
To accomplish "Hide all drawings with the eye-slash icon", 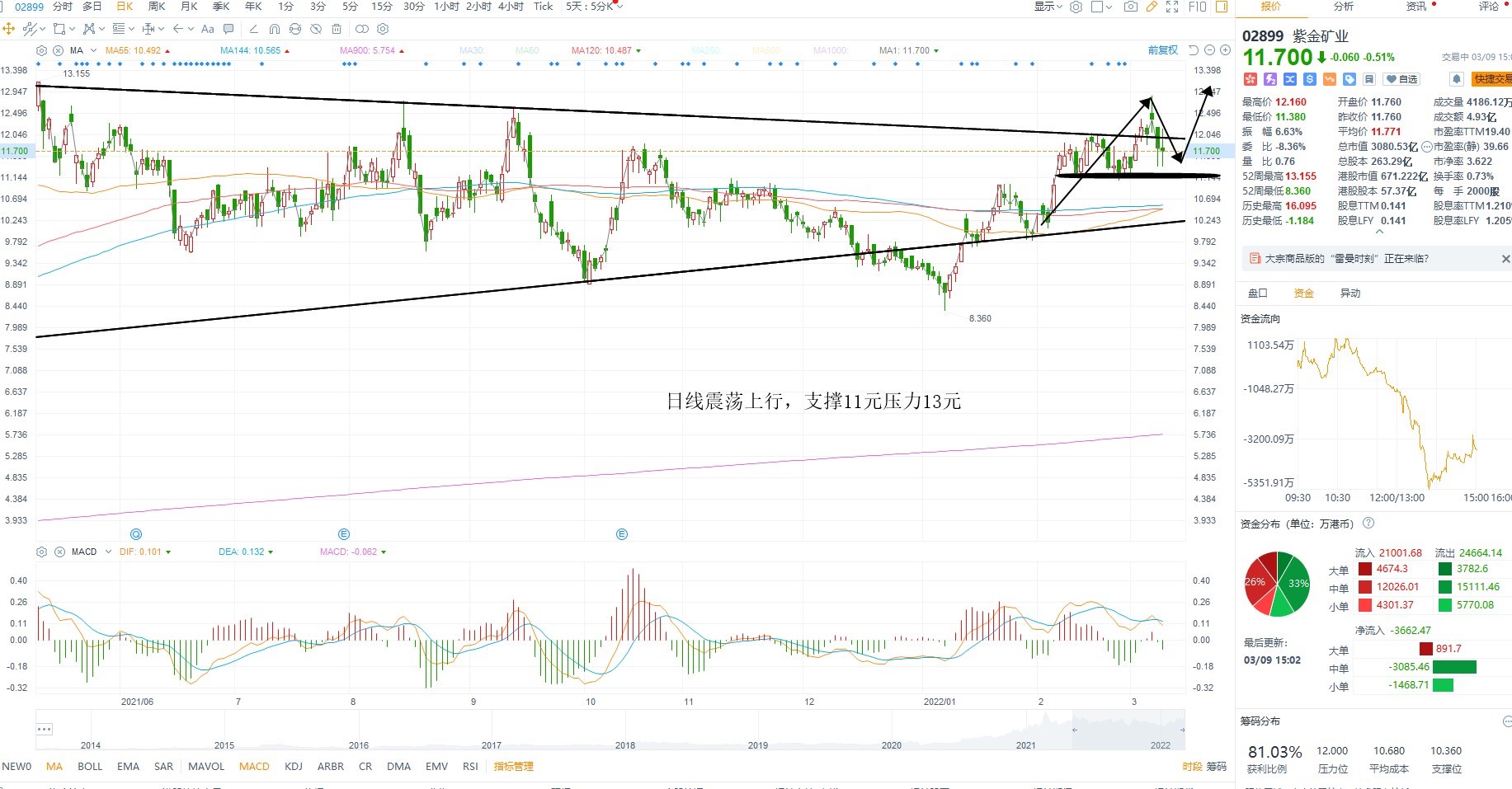I will point(316,29).
